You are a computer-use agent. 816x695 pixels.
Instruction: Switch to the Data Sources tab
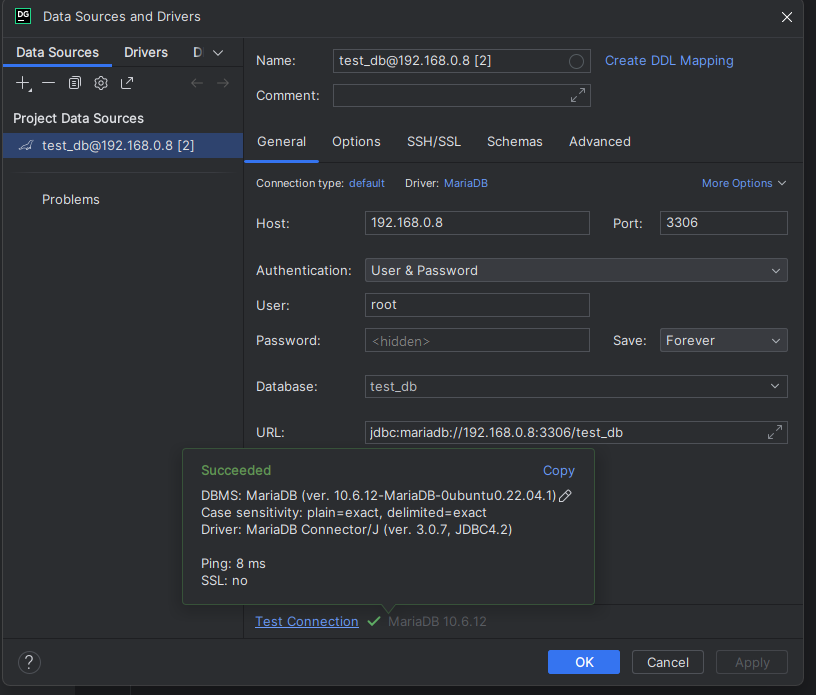pyautogui.click(x=57, y=53)
